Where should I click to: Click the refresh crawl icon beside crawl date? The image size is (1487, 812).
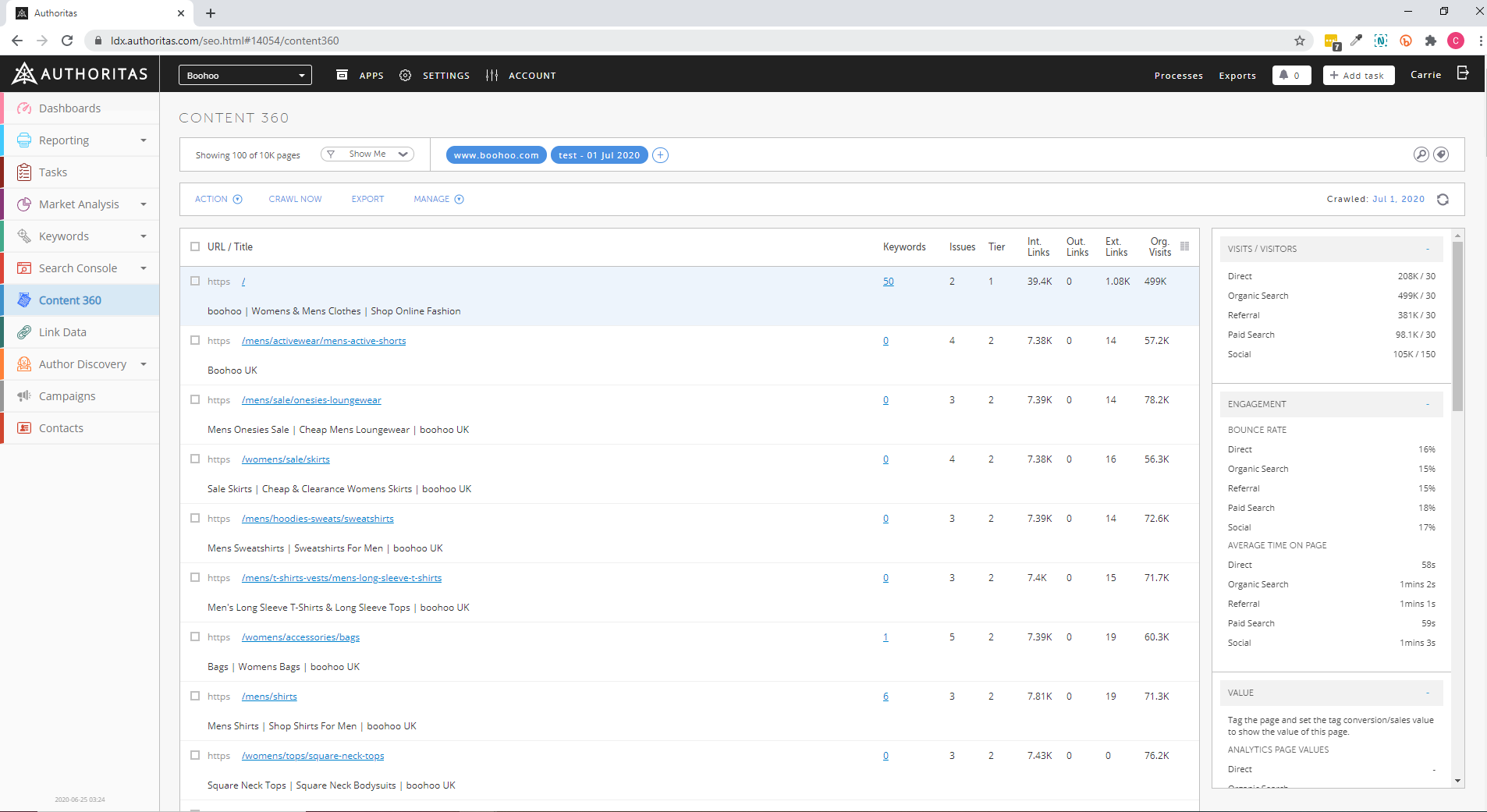pos(1443,200)
